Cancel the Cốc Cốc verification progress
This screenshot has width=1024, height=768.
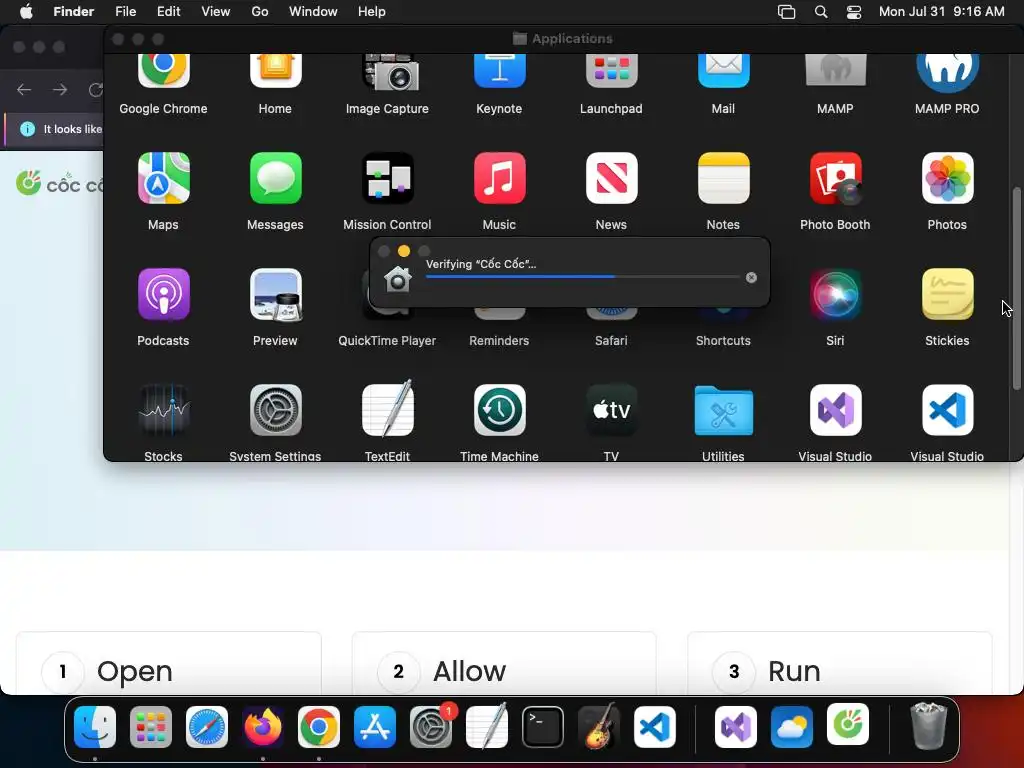tap(751, 278)
